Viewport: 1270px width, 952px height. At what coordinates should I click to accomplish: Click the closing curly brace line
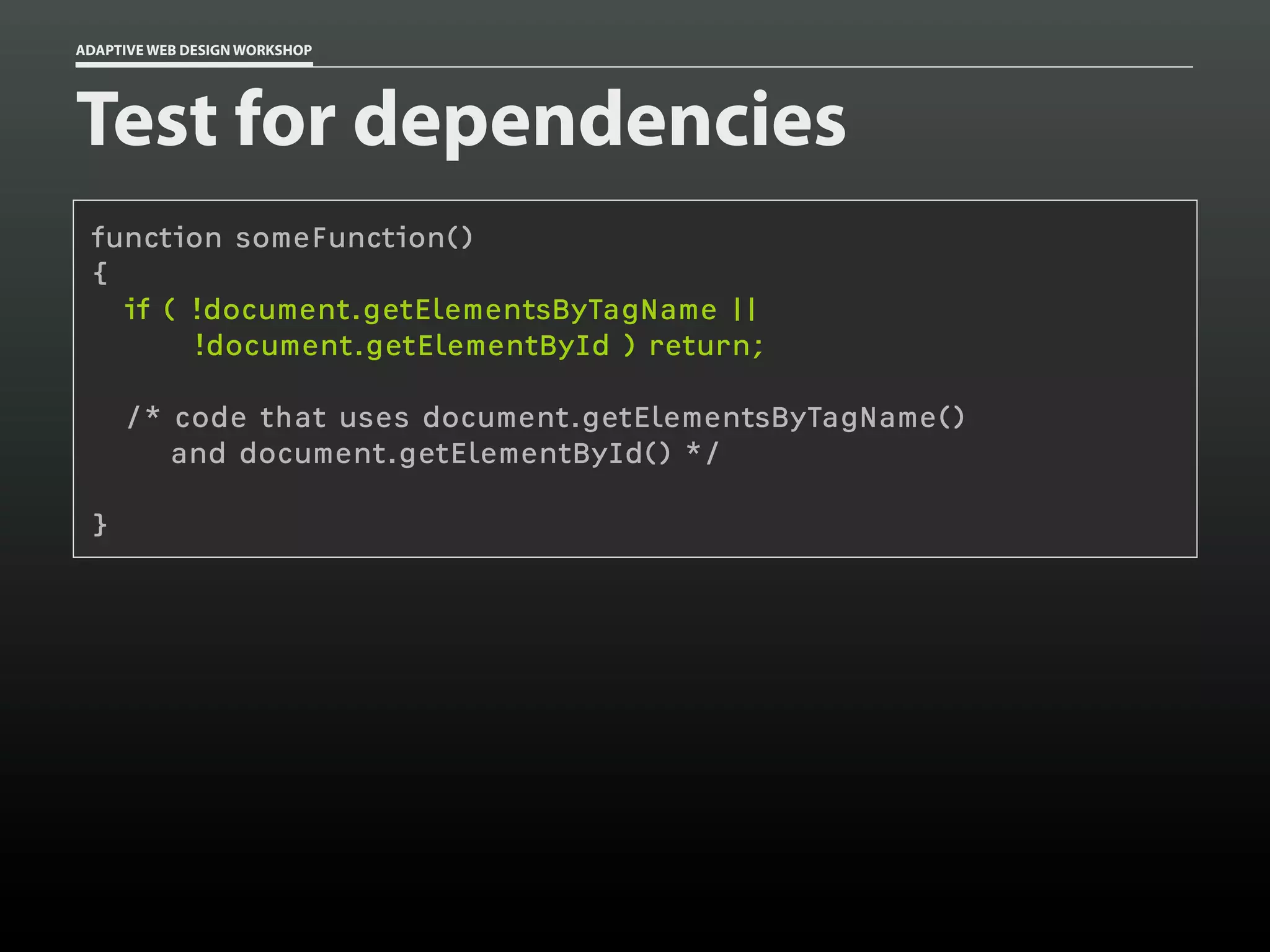tap(100, 525)
